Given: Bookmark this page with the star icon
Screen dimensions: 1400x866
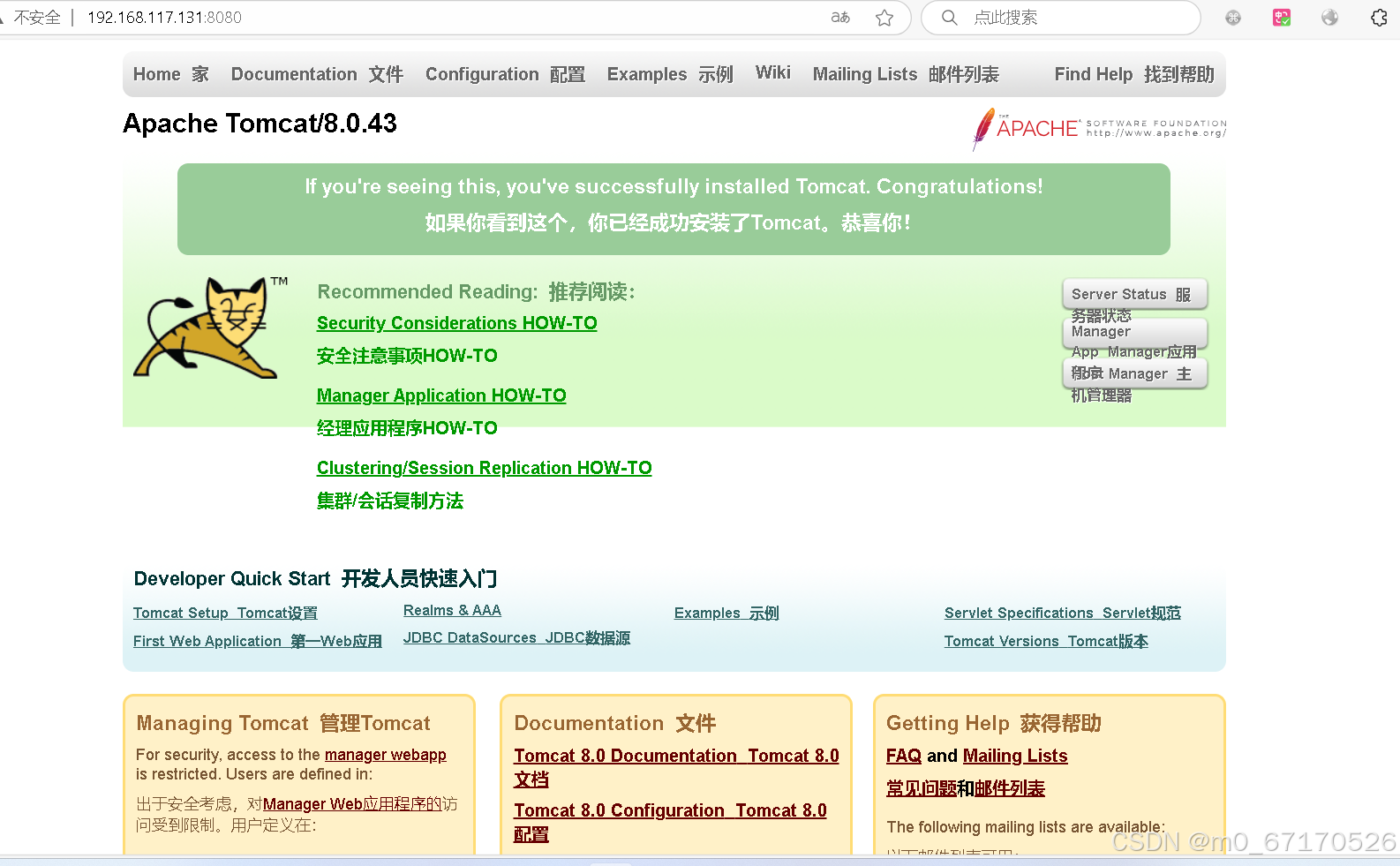Looking at the screenshot, I should coord(884,18).
